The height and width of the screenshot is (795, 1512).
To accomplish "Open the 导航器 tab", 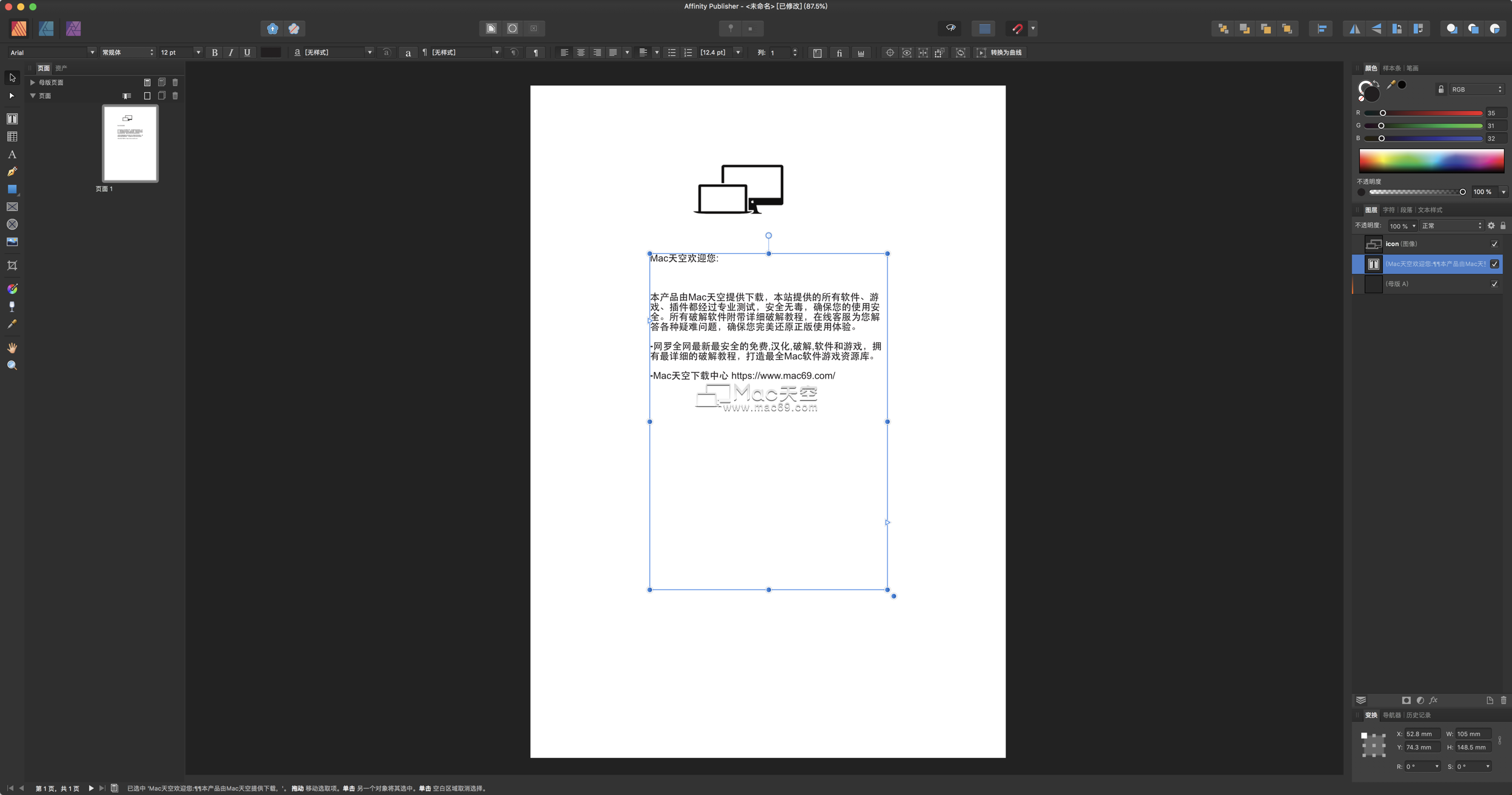I will click(1391, 716).
